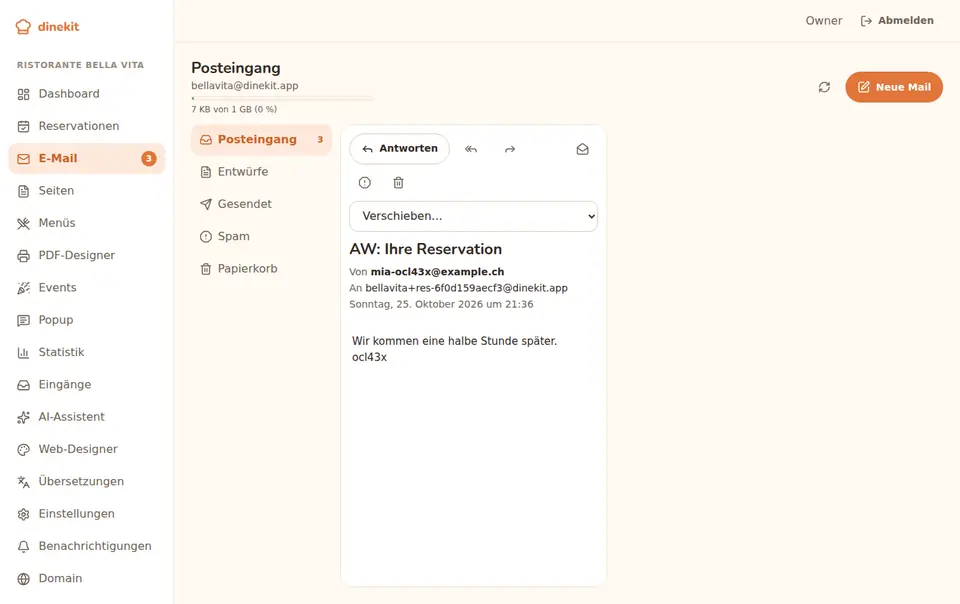Click the Übersetzungen translate icon
Screen dimensions: 960x604
pyautogui.click(x=23, y=482)
